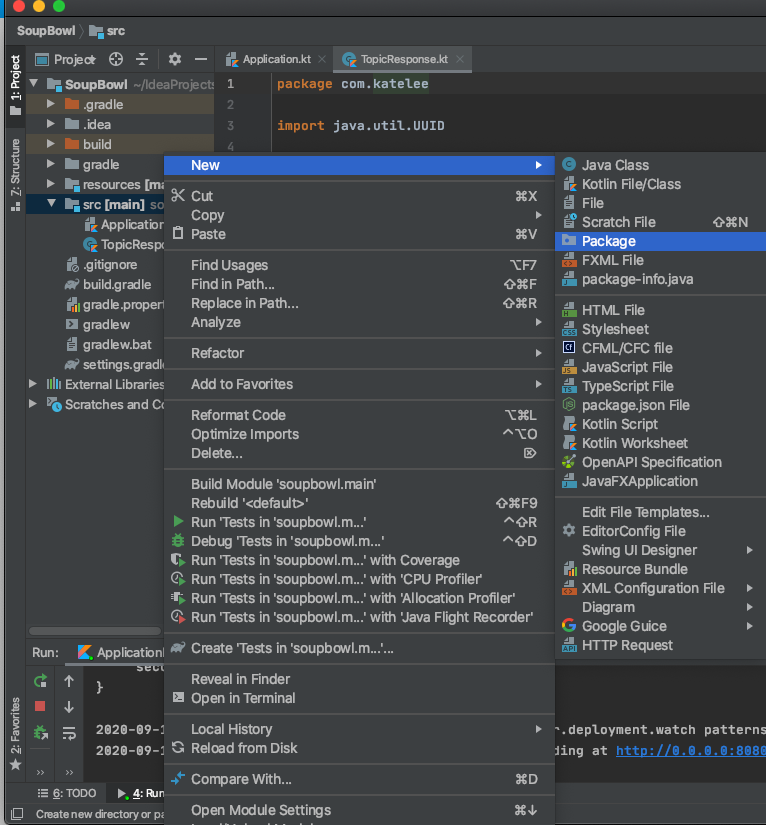This screenshot has height=825, width=766.
Task: Choose Edit File Templates...
Action: click(660, 512)
